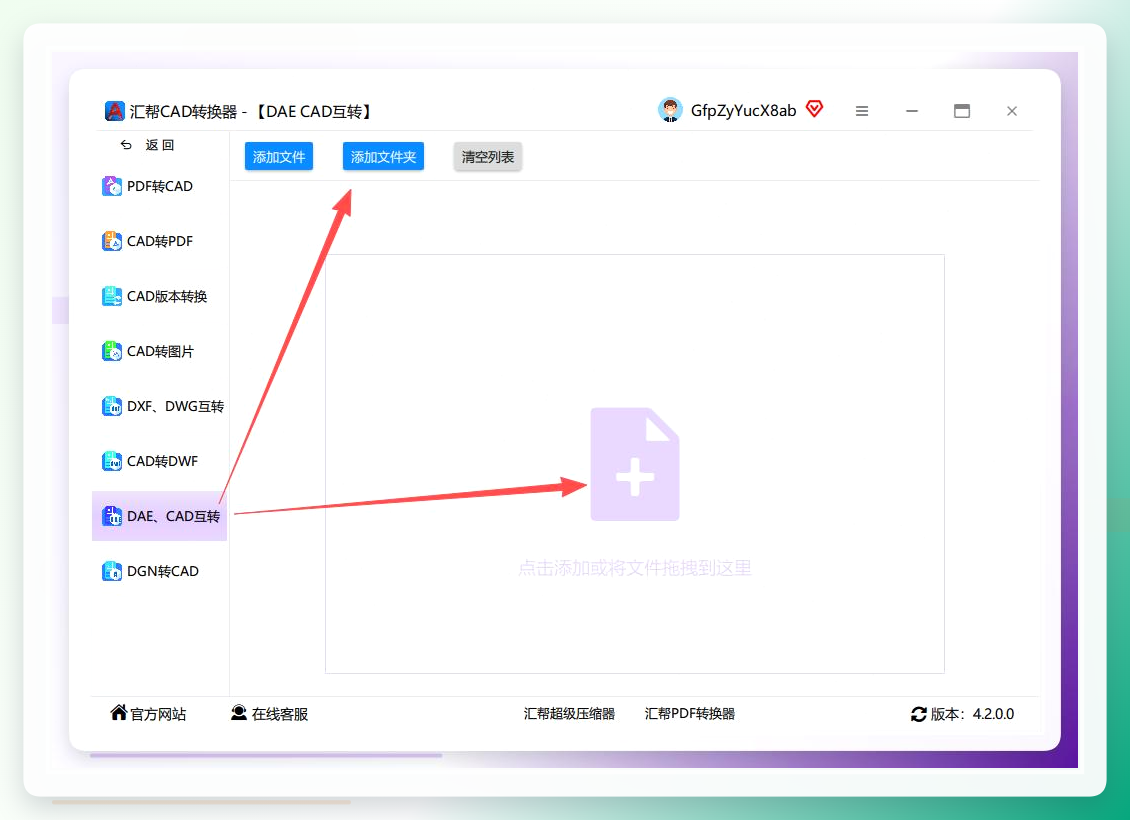Switch to the CAD版本转换 function

(x=160, y=296)
